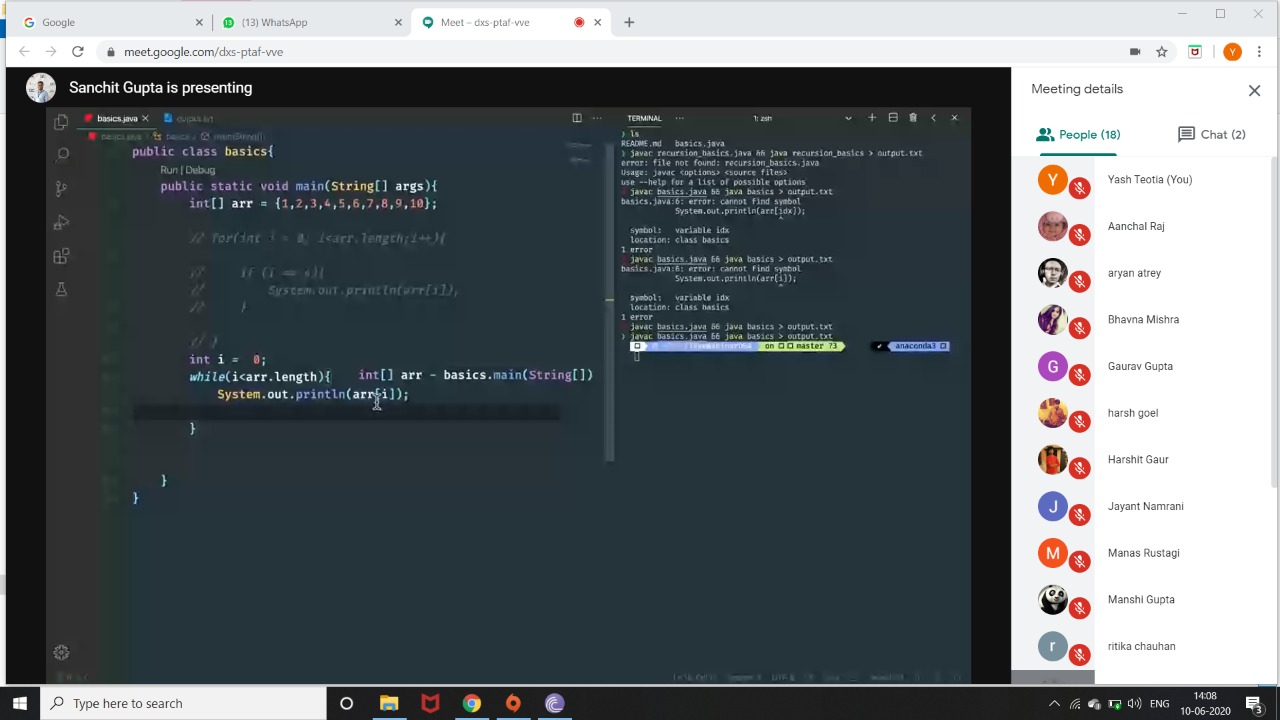Click the Windows Start button
The width and height of the screenshot is (1280, 720).
pos(19,703)
